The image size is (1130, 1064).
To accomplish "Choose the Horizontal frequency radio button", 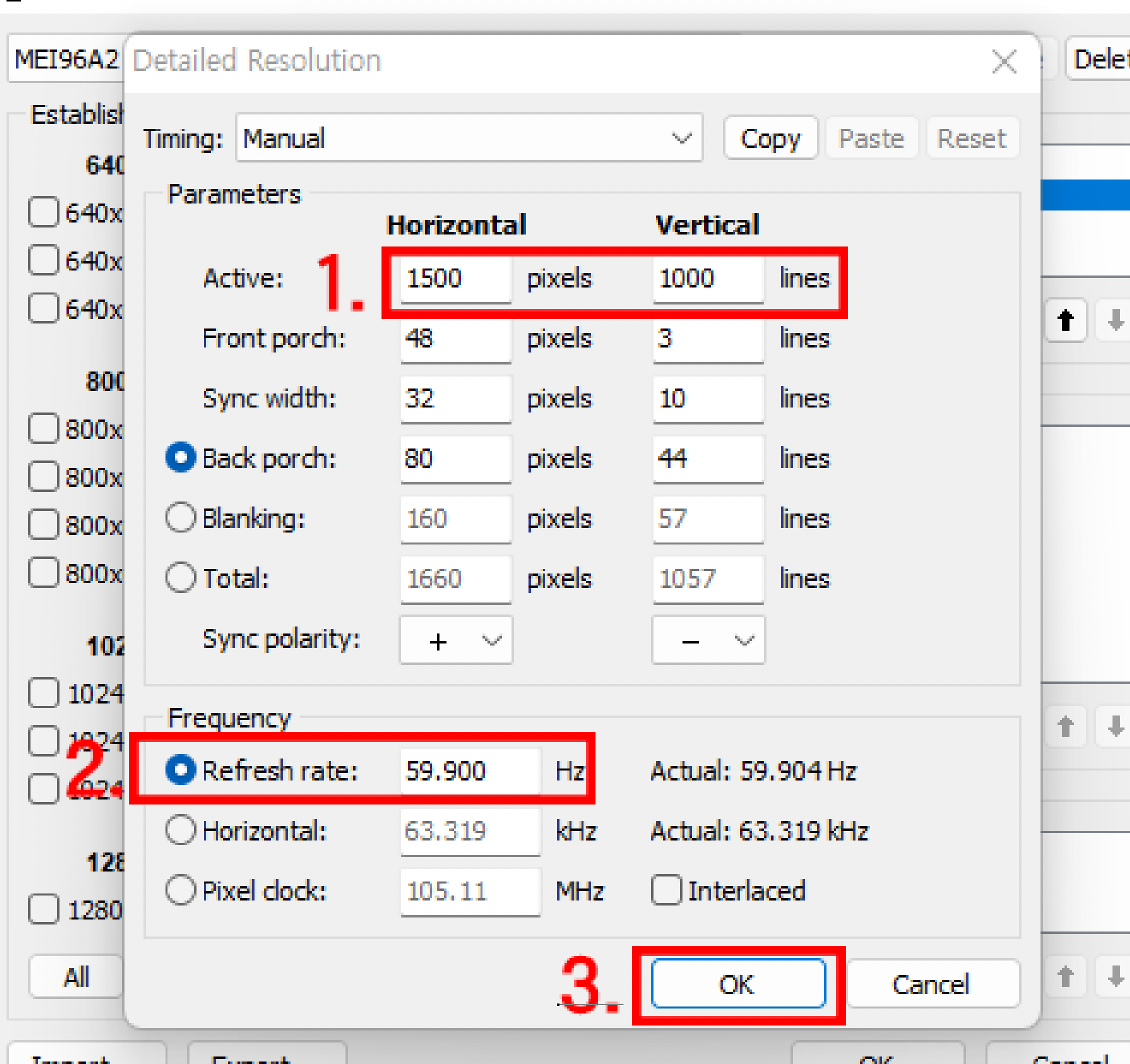I will (x=181, y=830).
